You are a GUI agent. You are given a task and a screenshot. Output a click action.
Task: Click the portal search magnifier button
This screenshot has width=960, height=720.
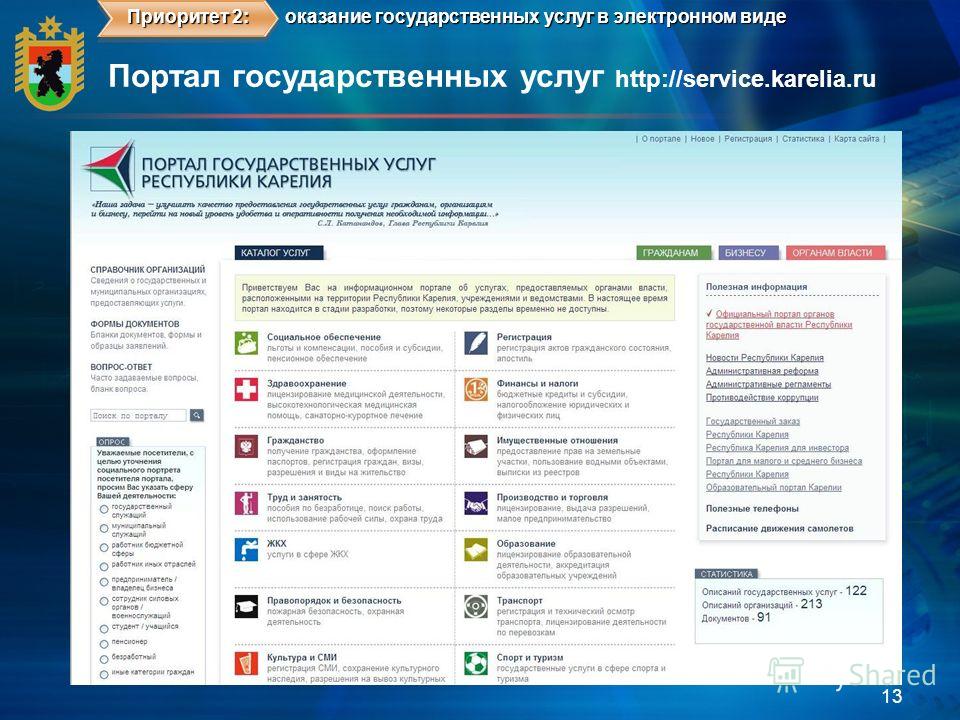pyautogui.click(x=197, y=415)
